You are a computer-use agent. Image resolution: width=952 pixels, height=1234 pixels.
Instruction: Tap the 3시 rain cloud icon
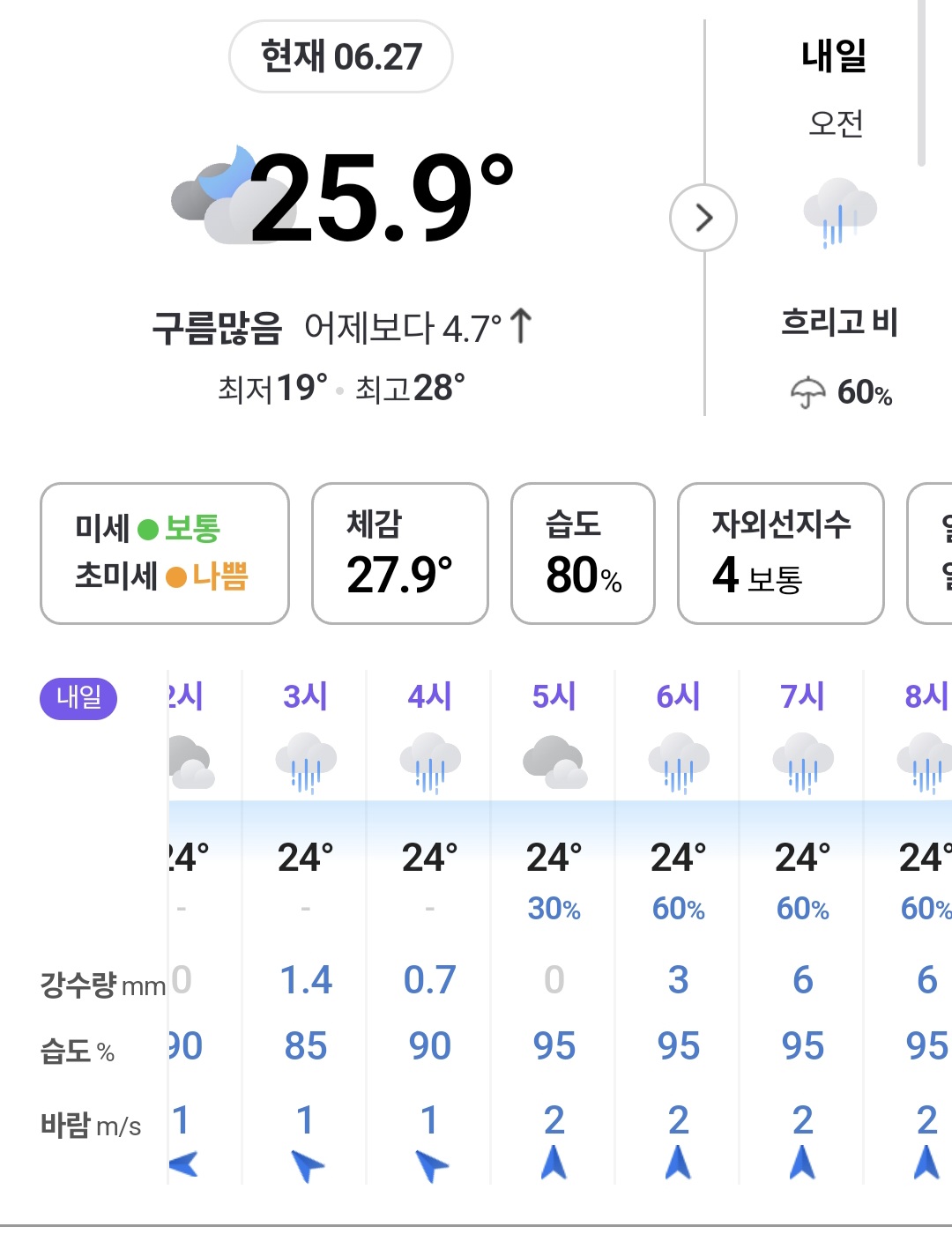pos(306,762)
